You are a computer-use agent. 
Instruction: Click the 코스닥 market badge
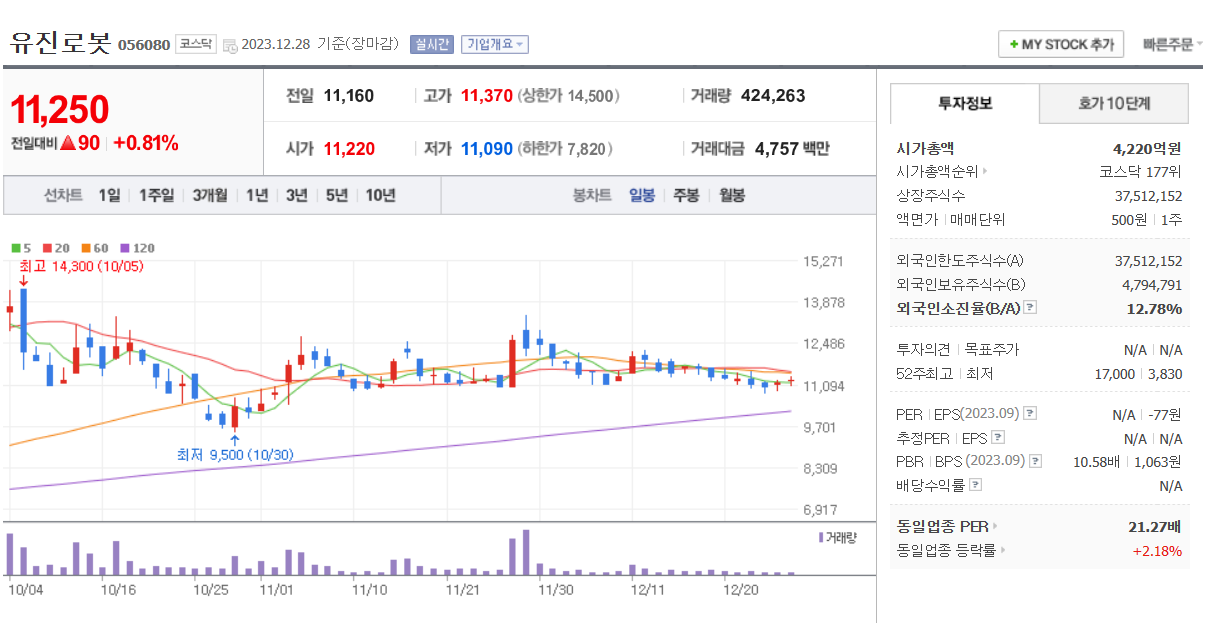(x=195, y=44)
